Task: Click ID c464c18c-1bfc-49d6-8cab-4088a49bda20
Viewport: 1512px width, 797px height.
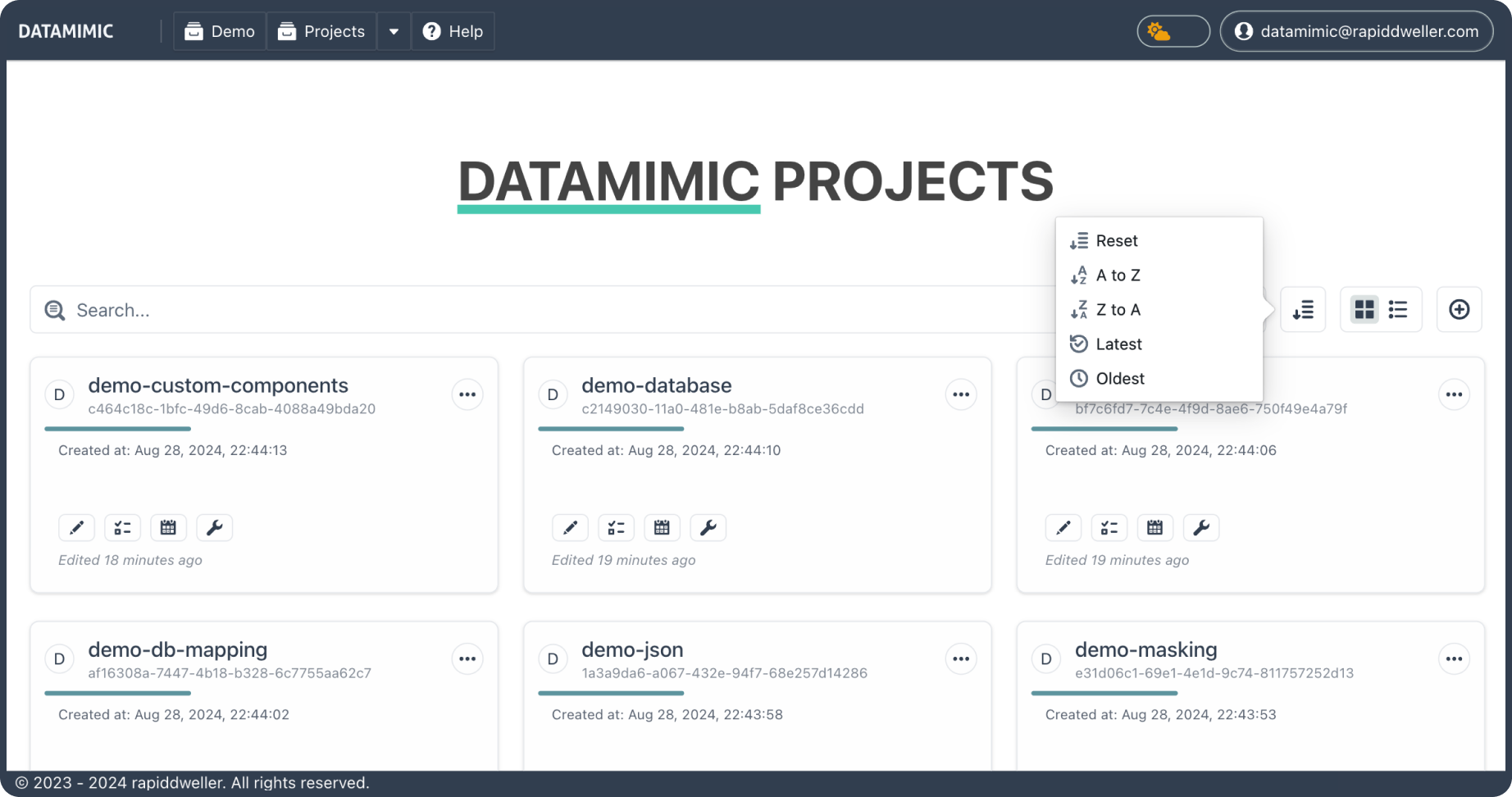Action: (232, 408)
